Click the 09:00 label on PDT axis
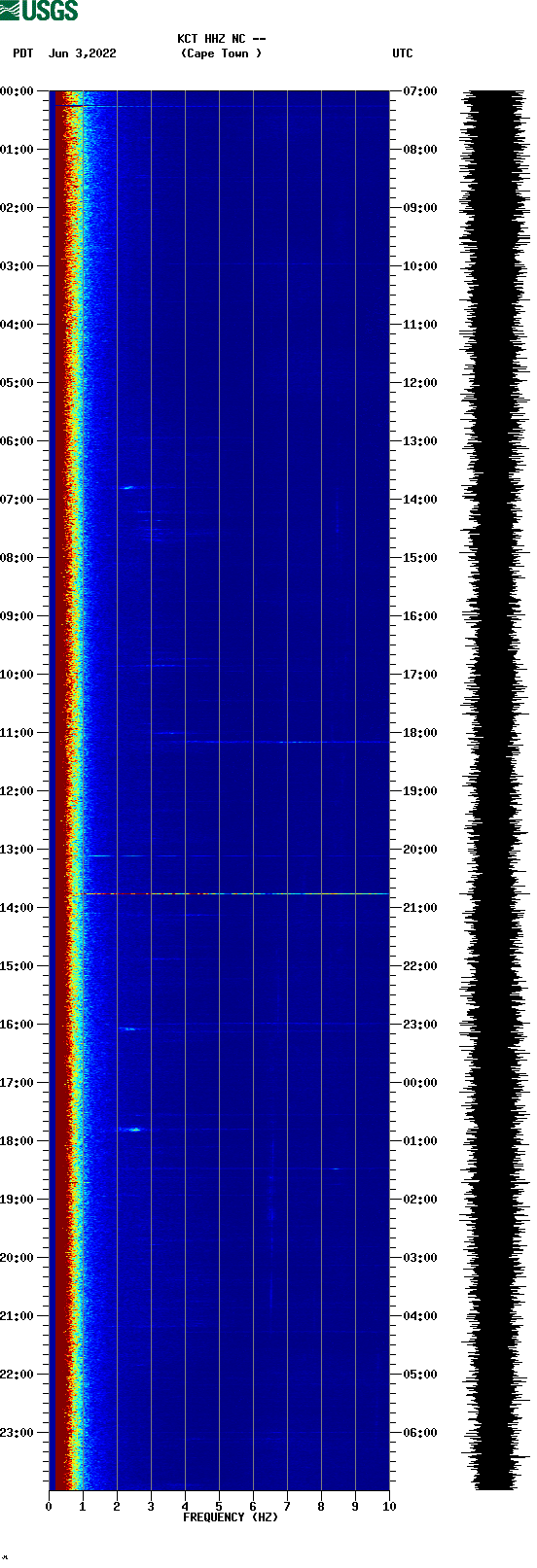The width and height of the screenshot is (537, 1568). pyautogui.click(x=18, y=616)
